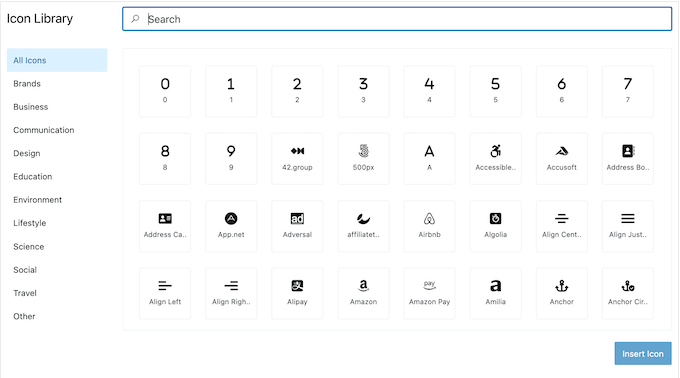Screen dimensions: 680x378
Task: Choose the Amilia icon
Action: click(495, 293)
